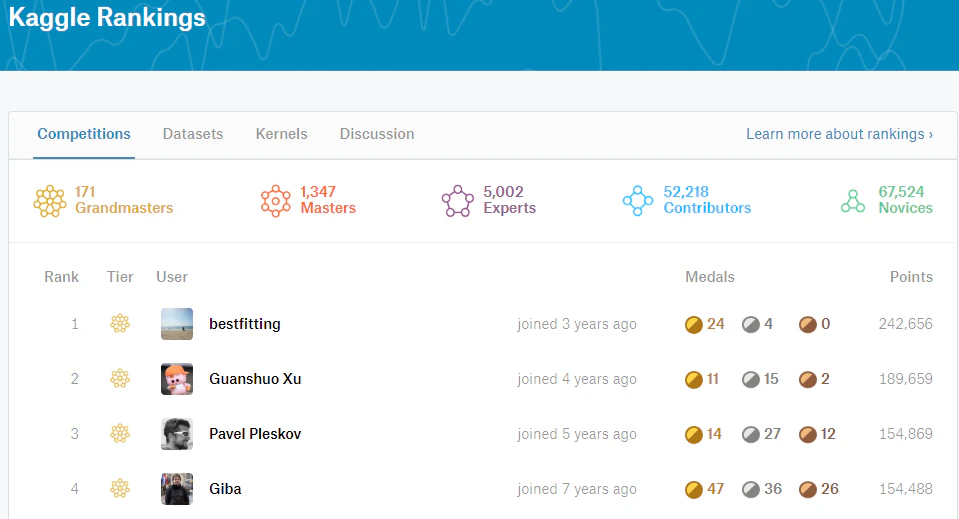Click Guanshuo Xu's bronze medal icon
Screen dimensions: 959x519
coord(808,380)
